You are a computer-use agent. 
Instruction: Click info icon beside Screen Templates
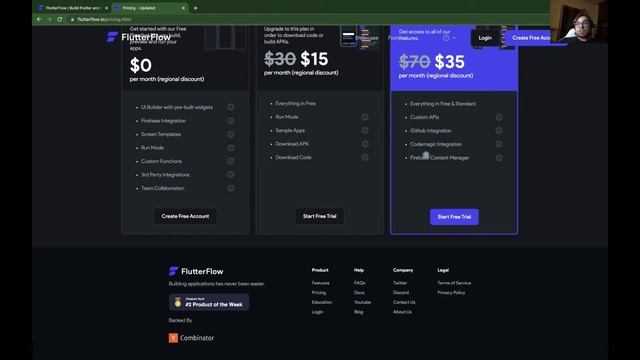coord(231,134)
